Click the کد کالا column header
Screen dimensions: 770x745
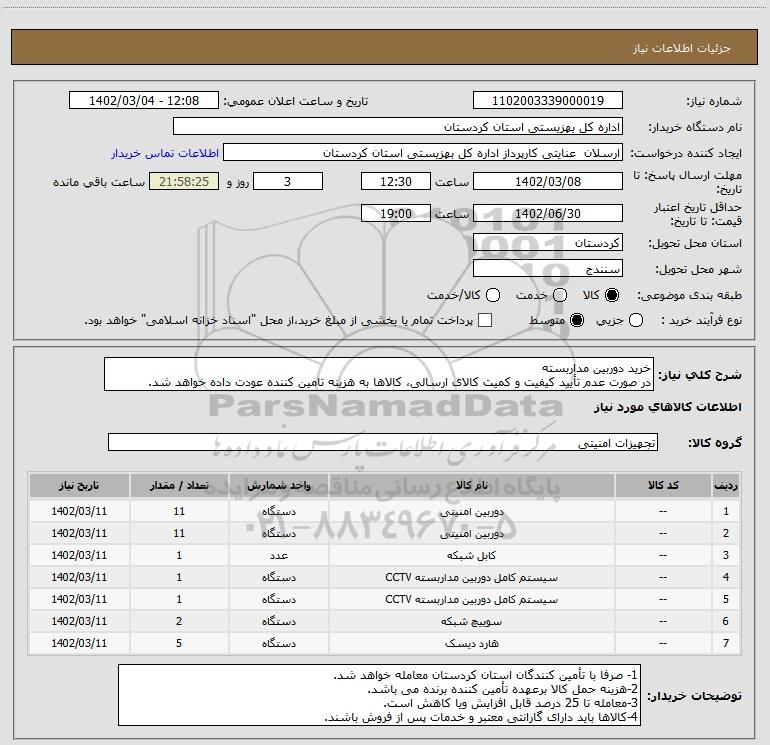tap(663, 485)
